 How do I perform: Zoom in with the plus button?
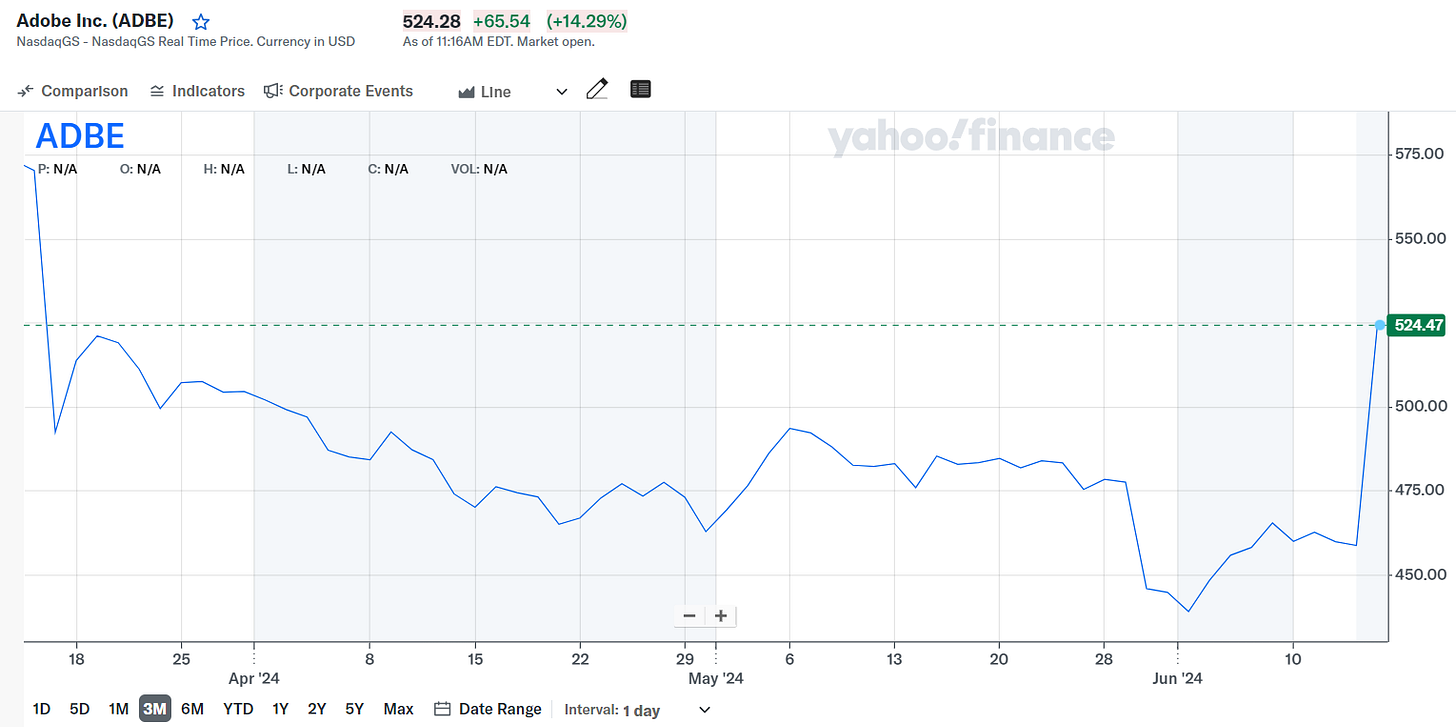point(720,616)
